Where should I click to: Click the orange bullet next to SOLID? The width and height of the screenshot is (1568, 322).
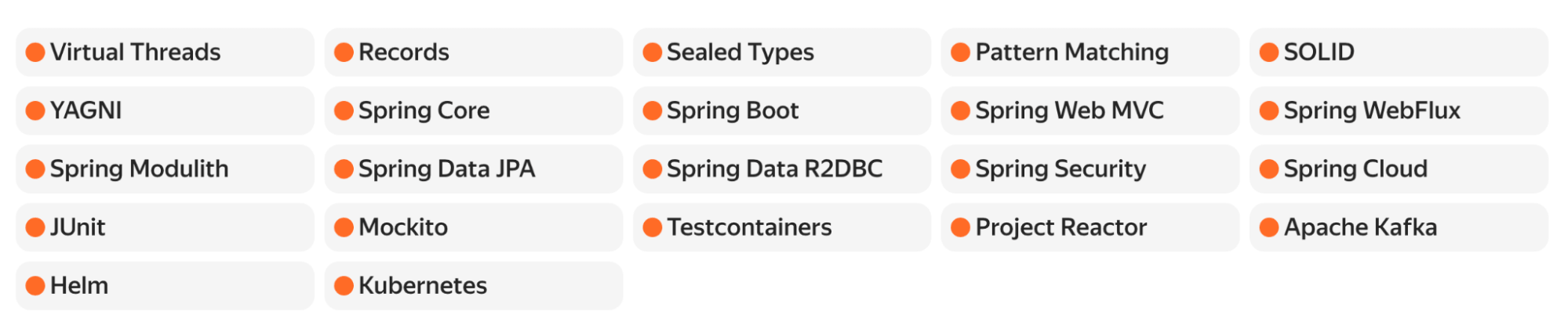[x=1268, y=52]
